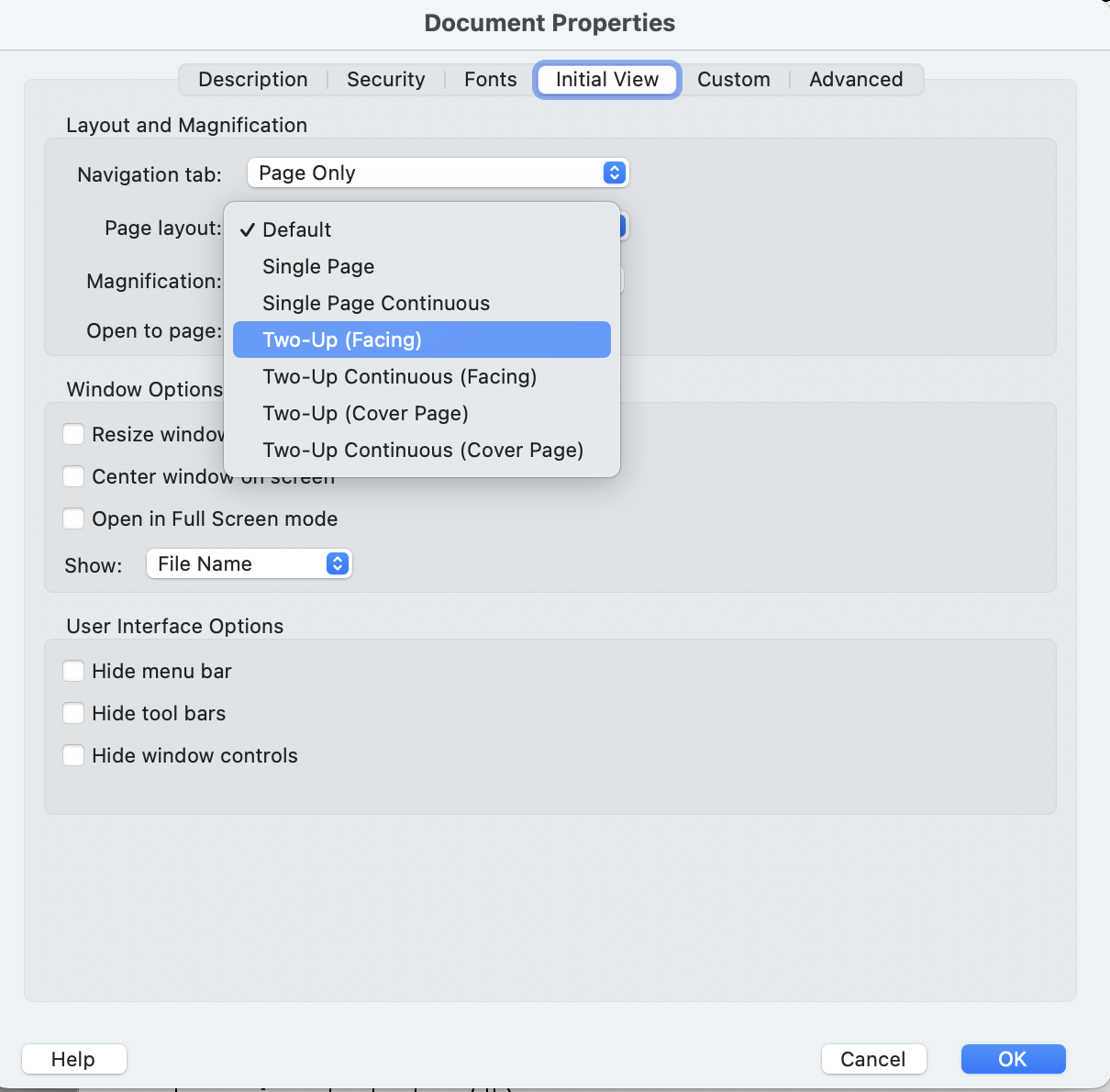This screenshot has width=1110, height=1092.
Task: Confirm settings with the OK button
Action: coord(1013,1059)
